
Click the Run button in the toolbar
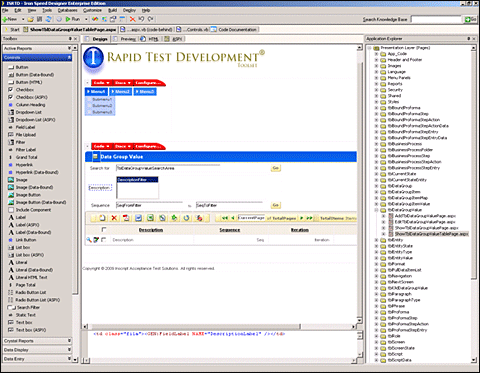73,19
